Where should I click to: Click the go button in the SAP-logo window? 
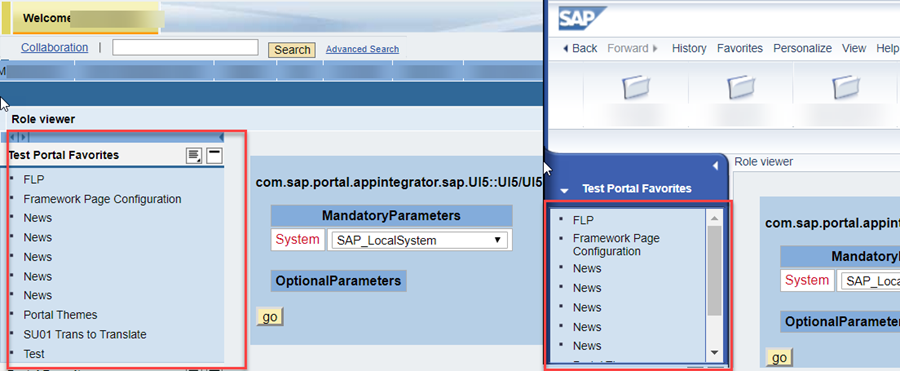[x=779, y=358]
